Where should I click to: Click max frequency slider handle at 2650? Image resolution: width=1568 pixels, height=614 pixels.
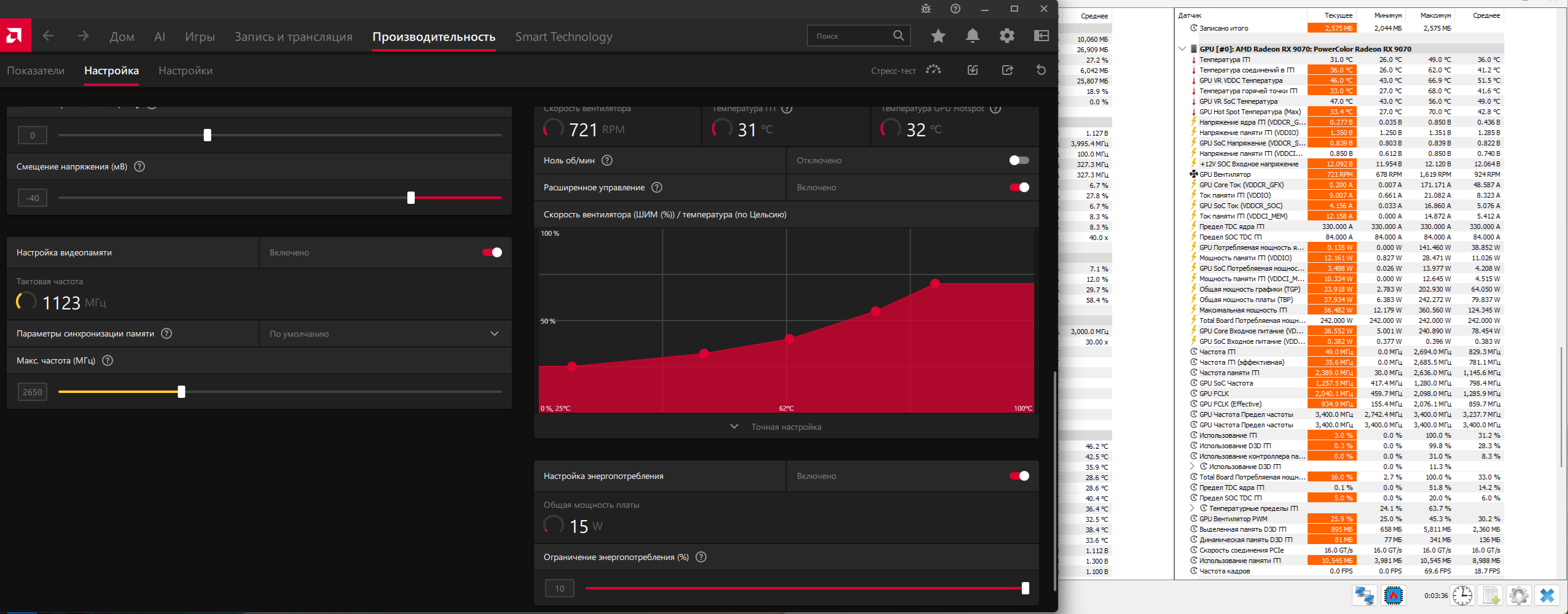(x=181, y=392)
